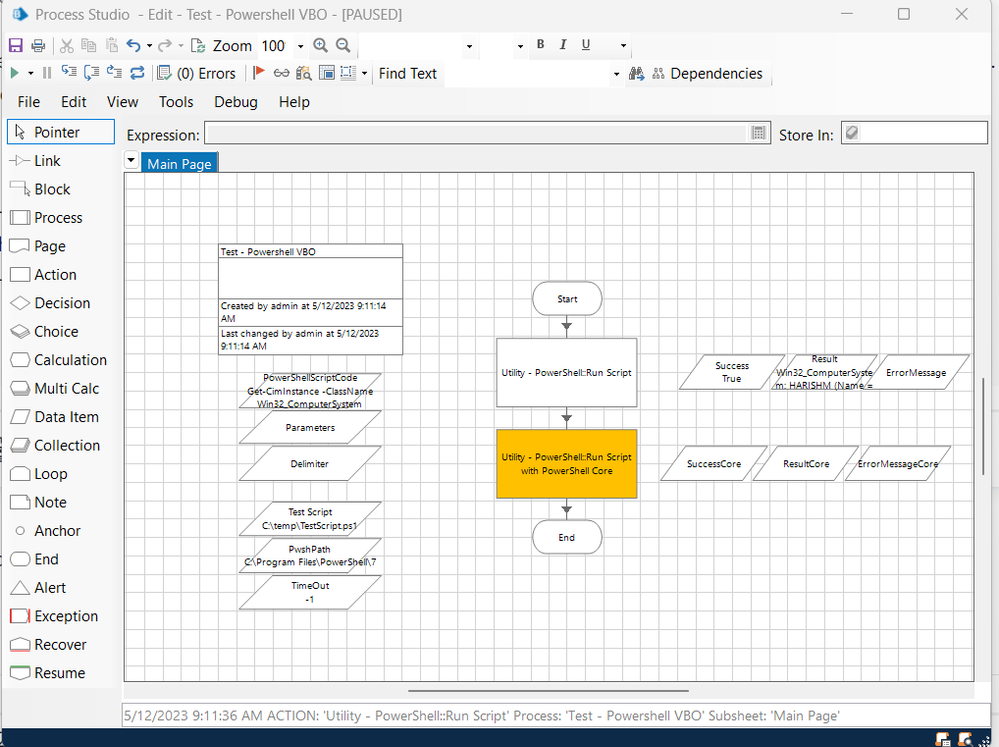
Task: Click the horizontal scrollbar below the canvas
Action: pos(548,690)
